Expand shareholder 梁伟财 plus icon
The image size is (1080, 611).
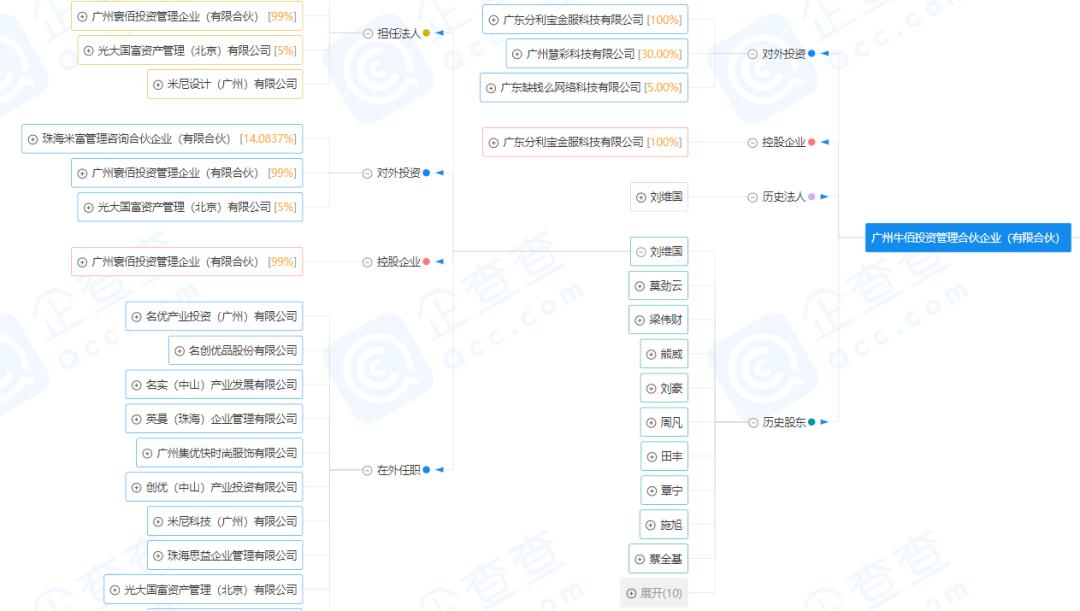click(640, 320)
